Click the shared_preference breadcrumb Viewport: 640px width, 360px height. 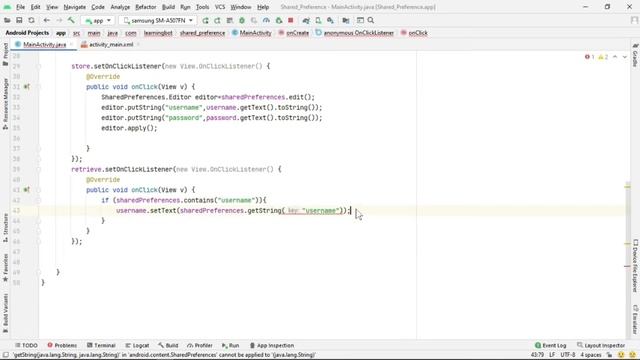202,33
